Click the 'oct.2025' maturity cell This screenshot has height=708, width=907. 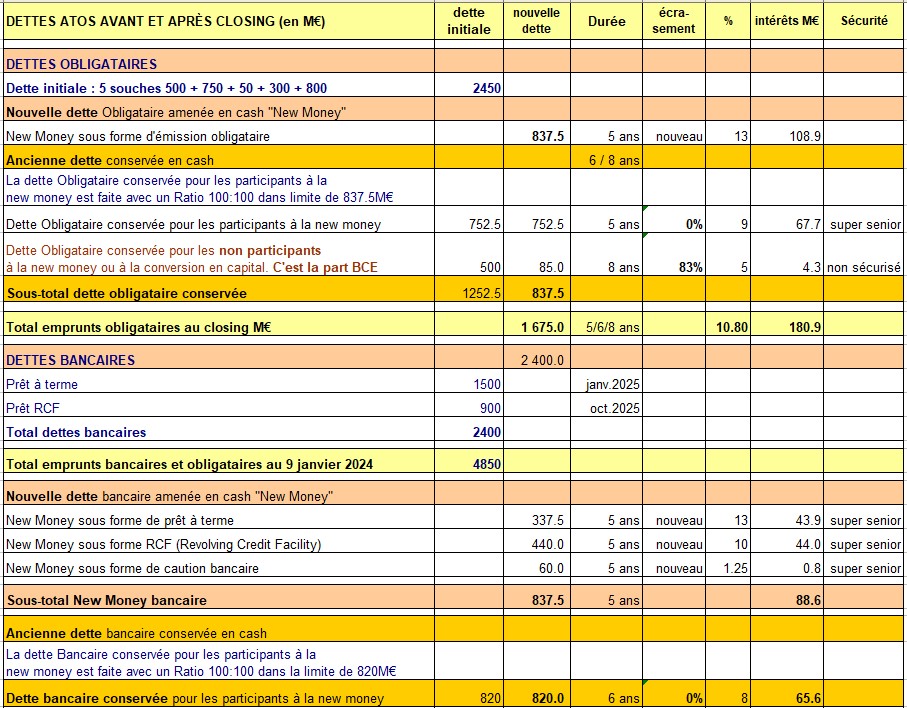coord(615,408)
